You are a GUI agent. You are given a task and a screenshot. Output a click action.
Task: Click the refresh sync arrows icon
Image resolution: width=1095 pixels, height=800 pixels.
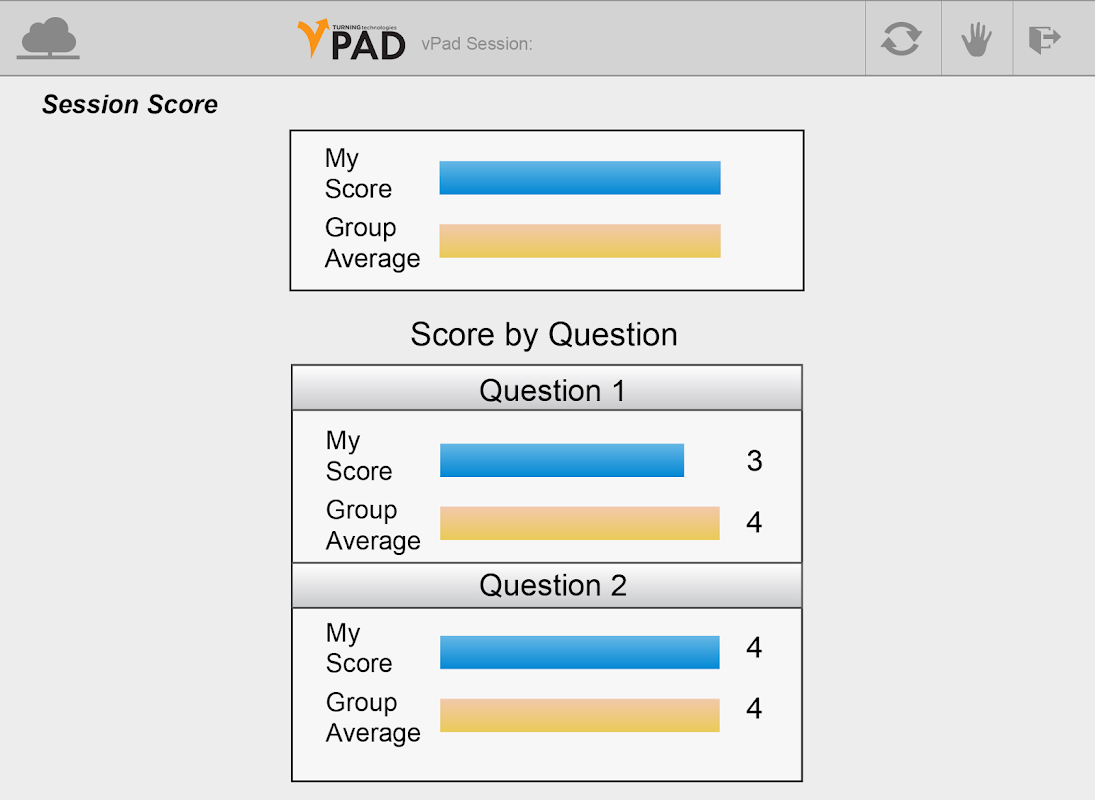coord(901,40)
